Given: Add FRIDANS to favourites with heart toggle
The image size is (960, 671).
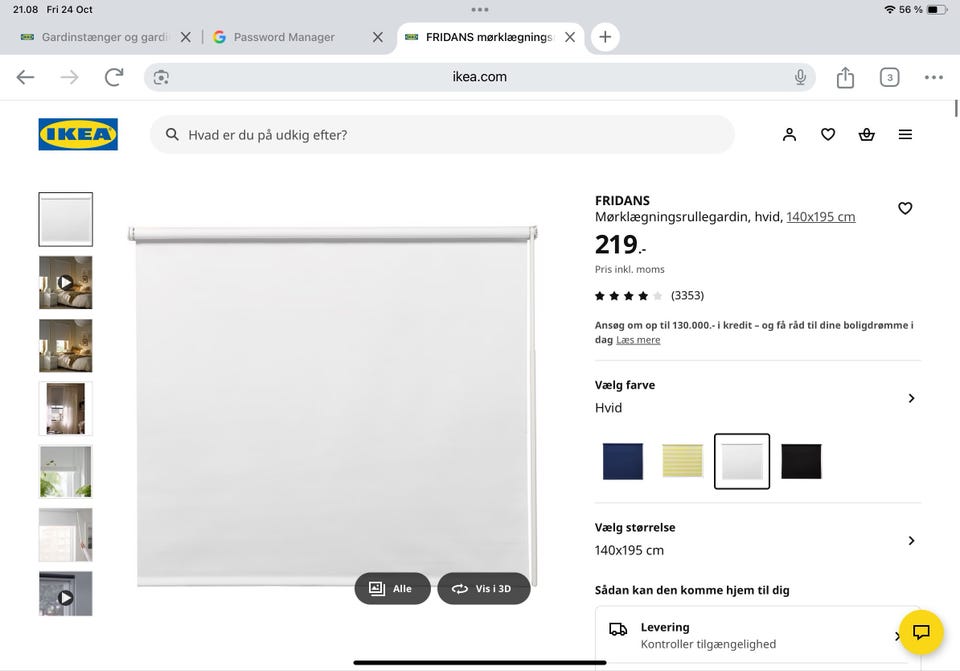Looking at the screenshot, I should (x=905, y=208).
